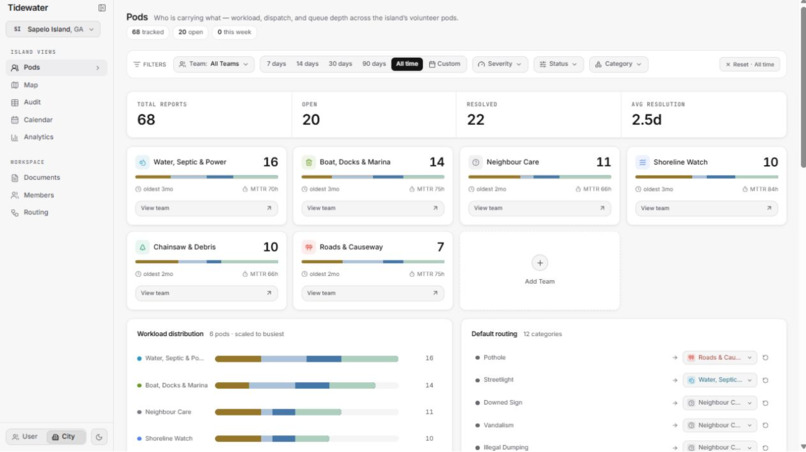Image resolution: width=806 pixels, height=452 pixels.
Task: Click the Roads & Causeway pod icon
Action: [308, 247]
